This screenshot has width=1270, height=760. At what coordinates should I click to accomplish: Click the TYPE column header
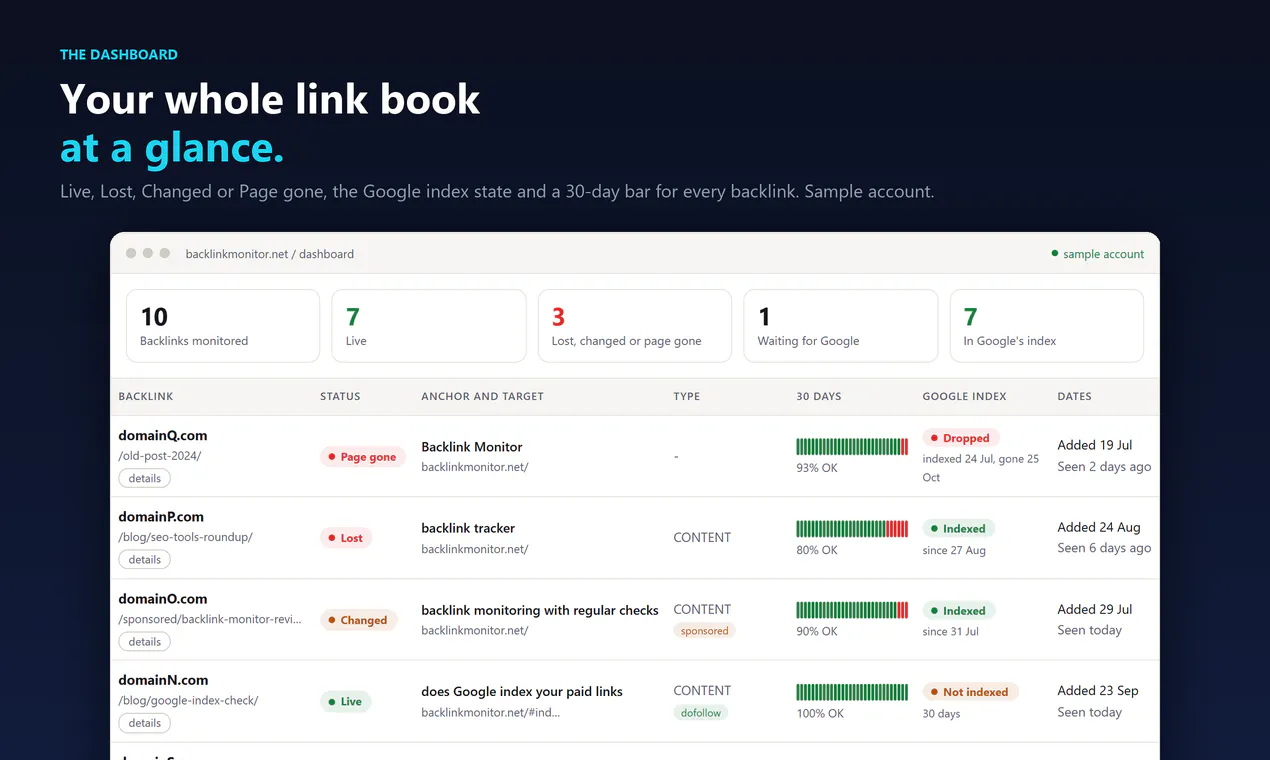point(687,397)
